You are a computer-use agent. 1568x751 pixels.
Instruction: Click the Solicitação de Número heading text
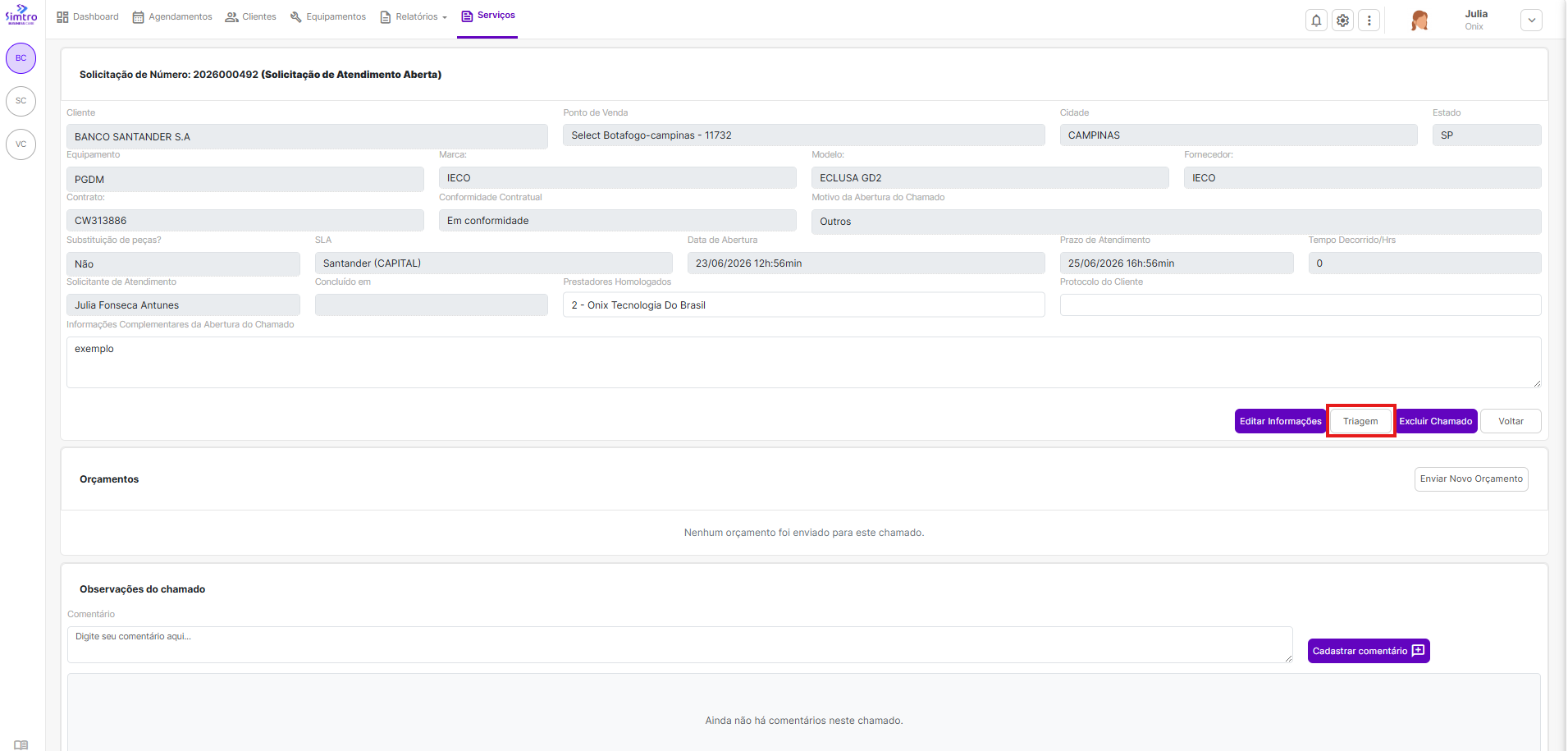coord(260,75)
